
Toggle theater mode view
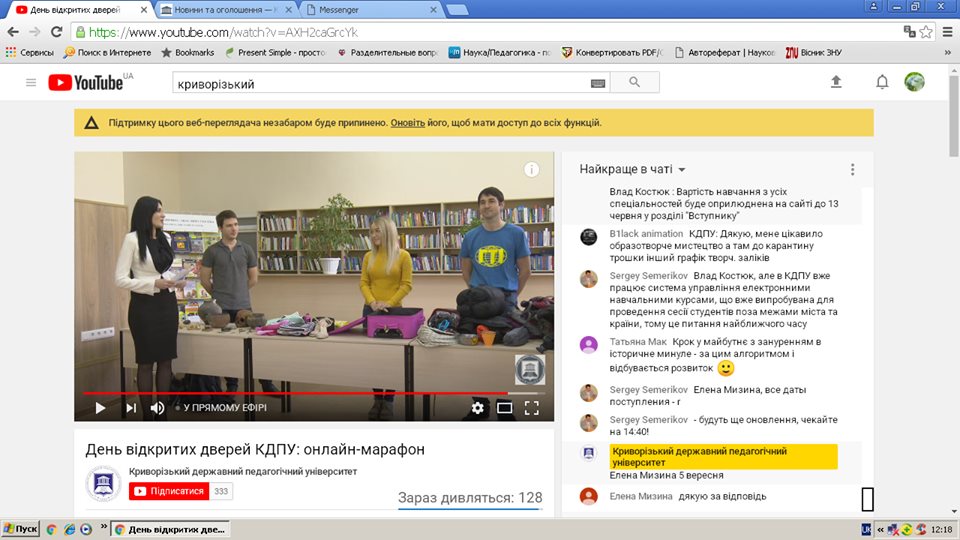tap(505, 407)
